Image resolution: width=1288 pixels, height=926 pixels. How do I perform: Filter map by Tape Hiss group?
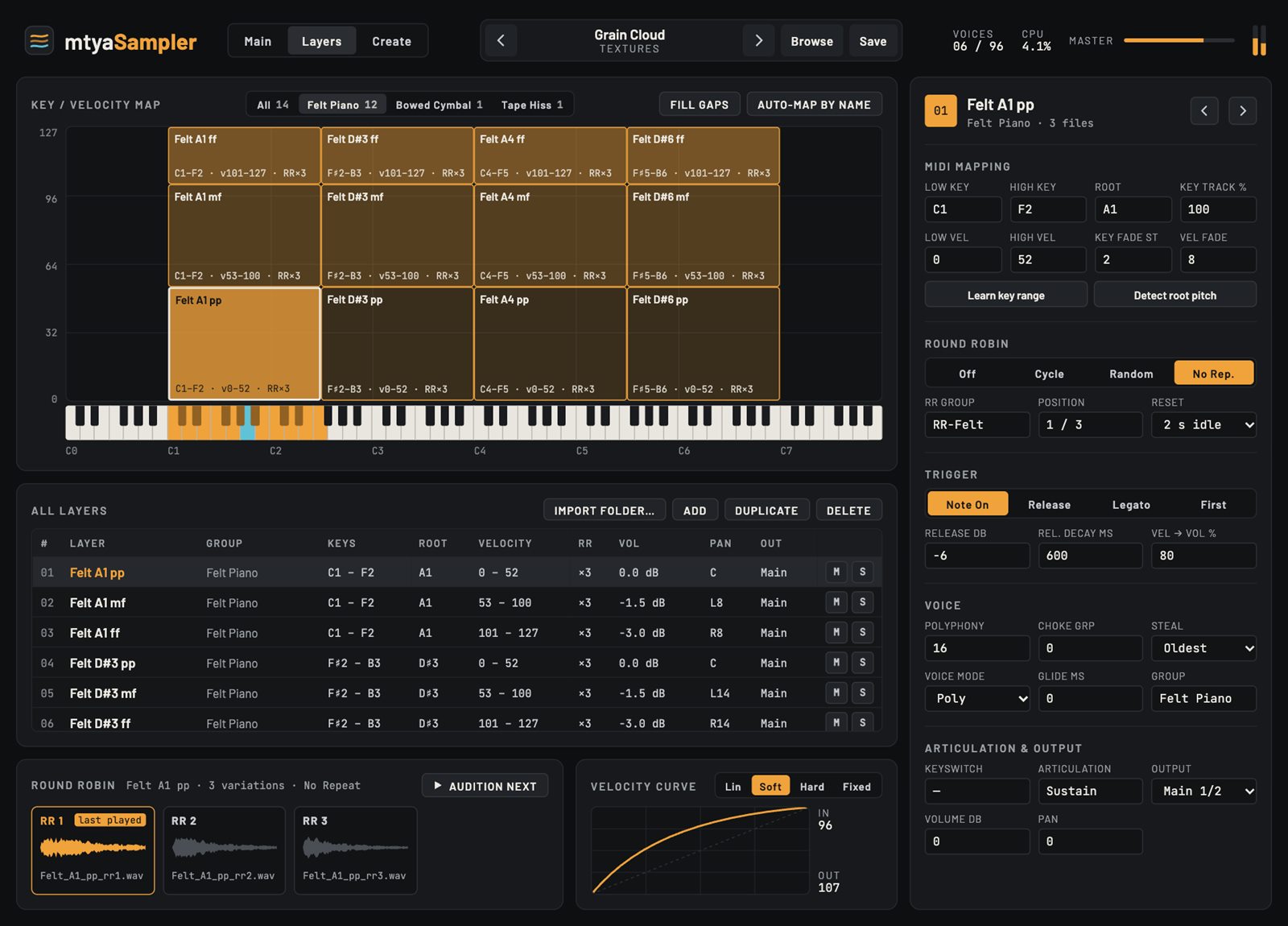coord(532,105)
